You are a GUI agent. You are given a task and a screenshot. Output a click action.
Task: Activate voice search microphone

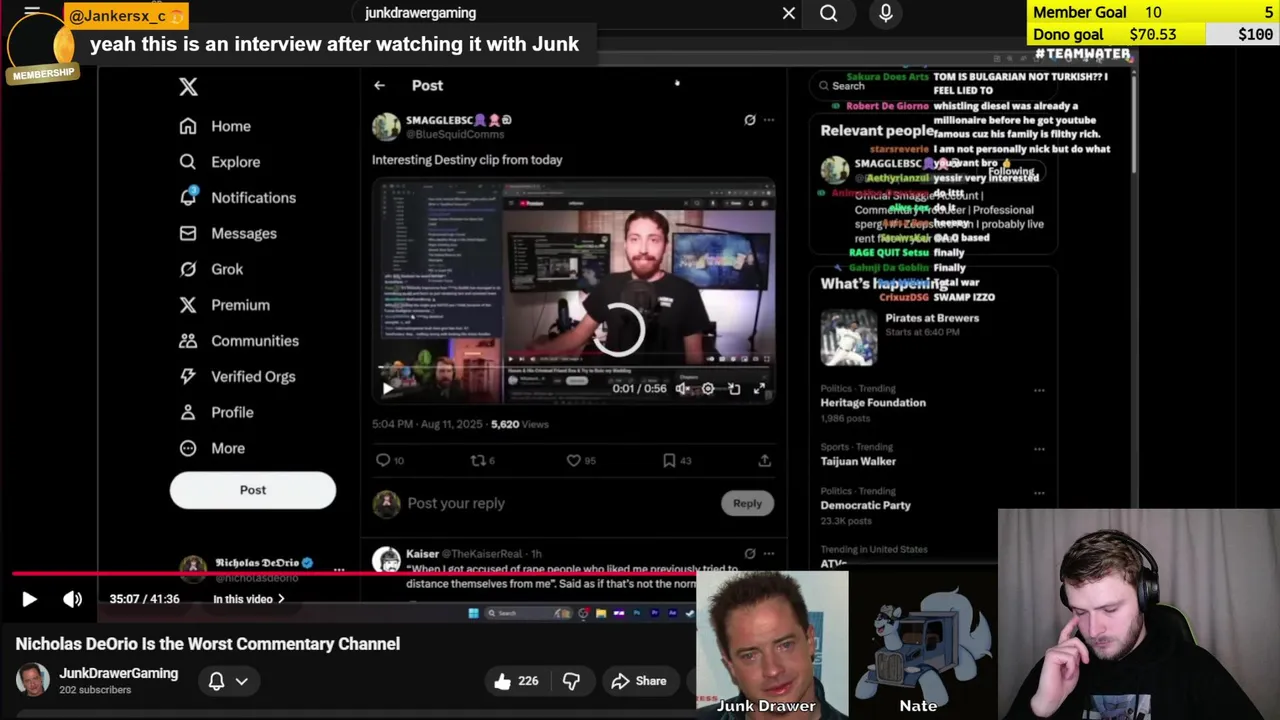tap(886, 13)
